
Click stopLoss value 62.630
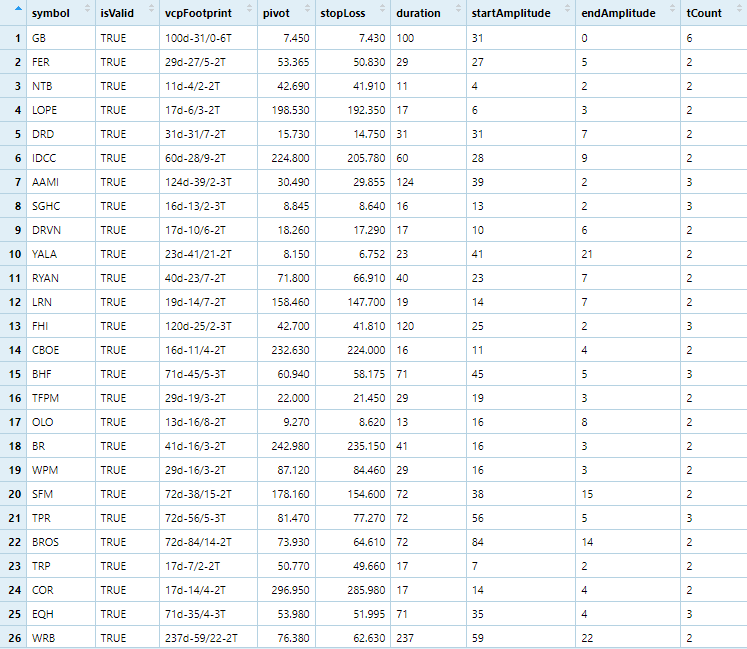(353, 638)
